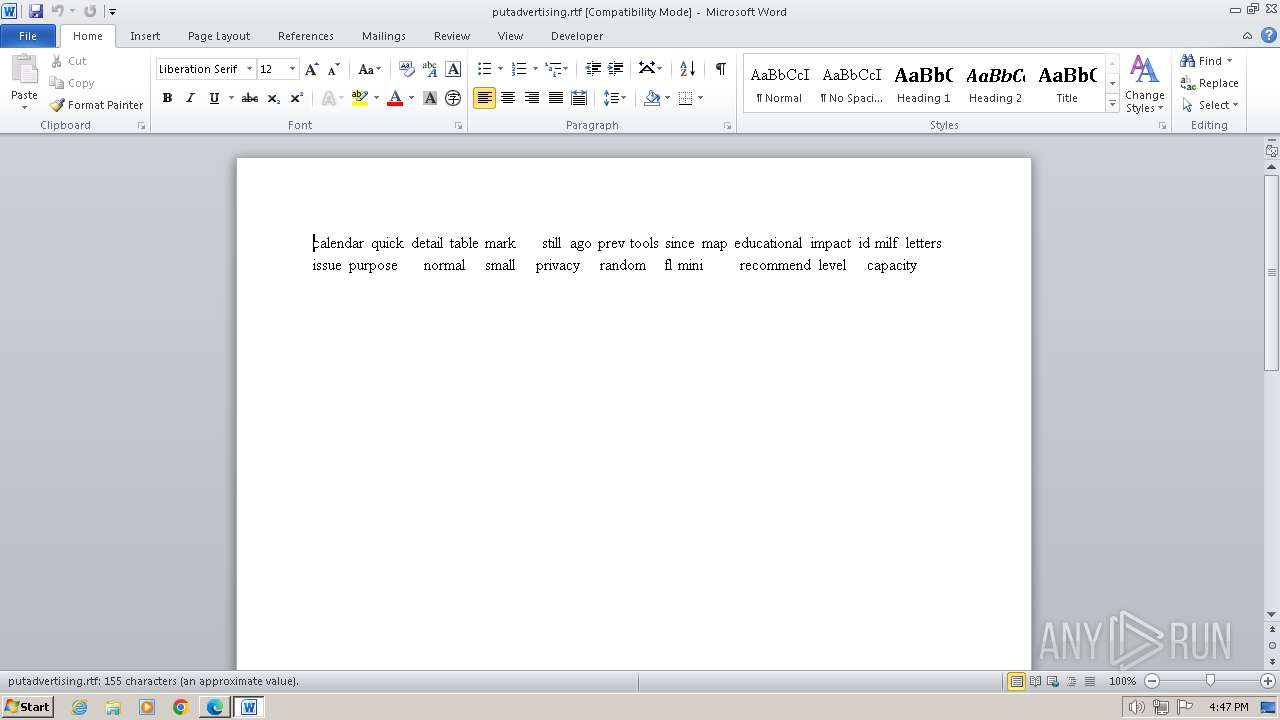Open Chrome from the taskbar

point(181,707)
